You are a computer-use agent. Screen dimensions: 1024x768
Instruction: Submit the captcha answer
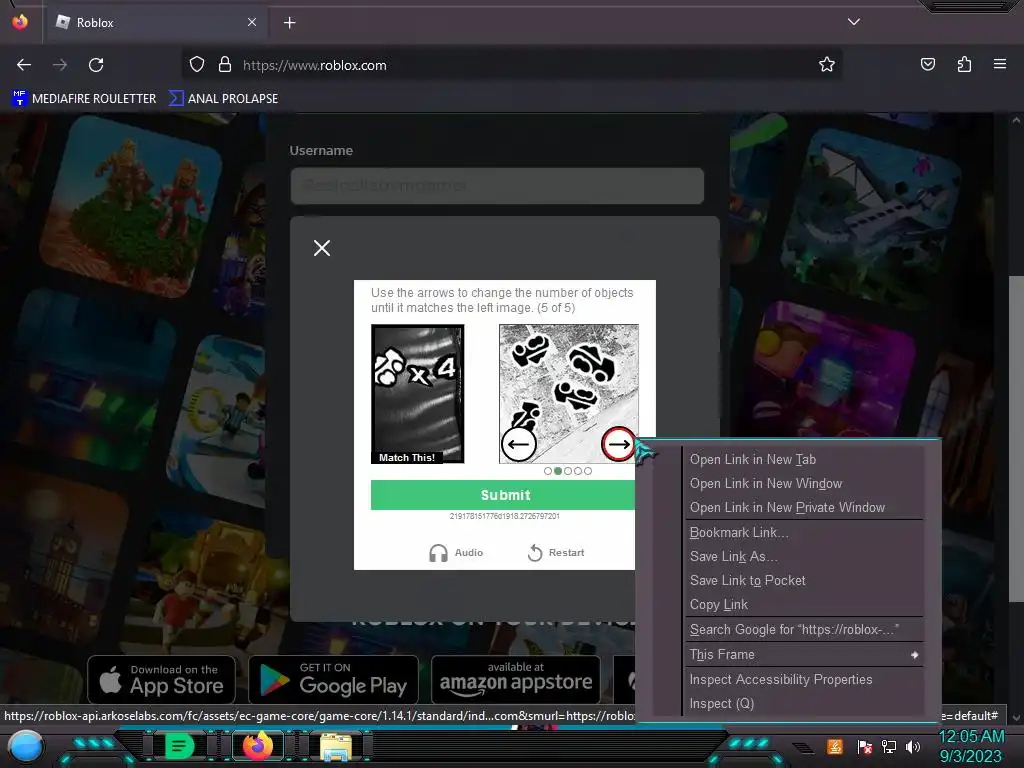tap(505, 495)
